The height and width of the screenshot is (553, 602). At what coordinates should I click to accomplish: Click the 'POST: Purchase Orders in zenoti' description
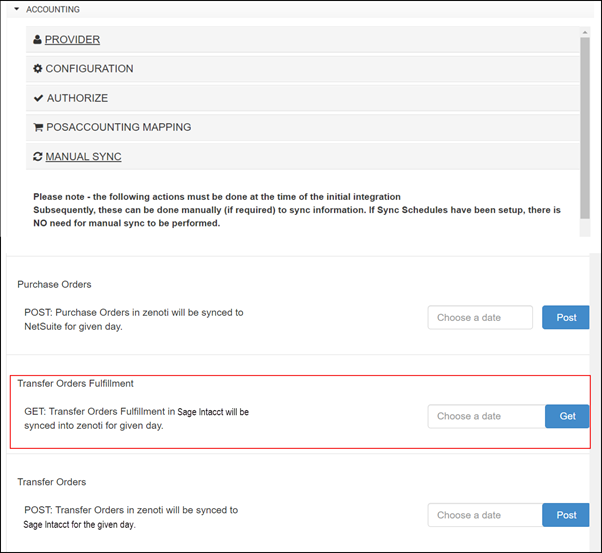[134, 320]
